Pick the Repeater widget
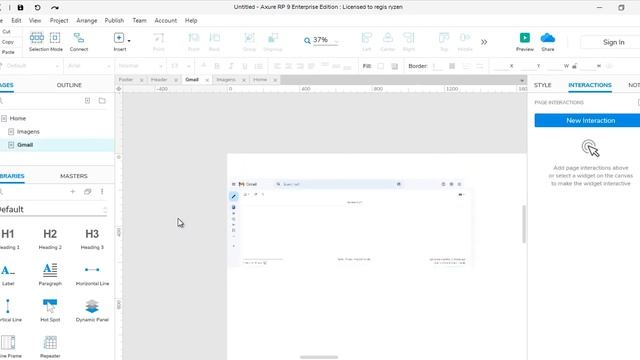The height and width of the screenshot is (360, 640). [x=50, y=347]
